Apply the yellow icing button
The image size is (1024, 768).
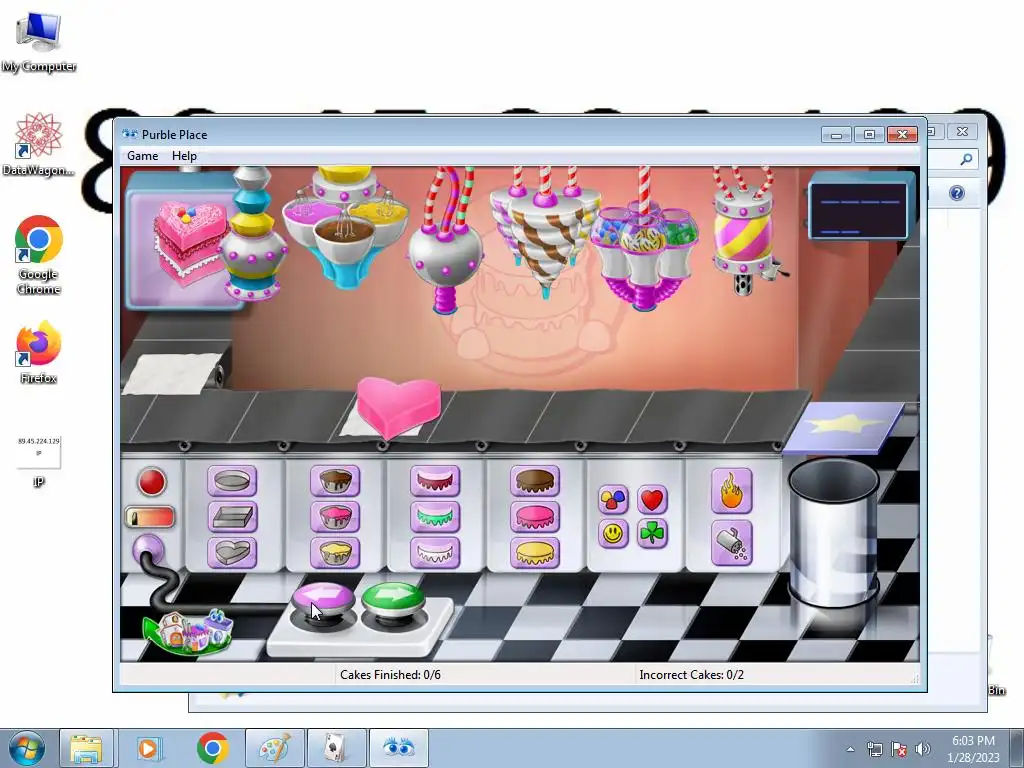click(535, 552)
